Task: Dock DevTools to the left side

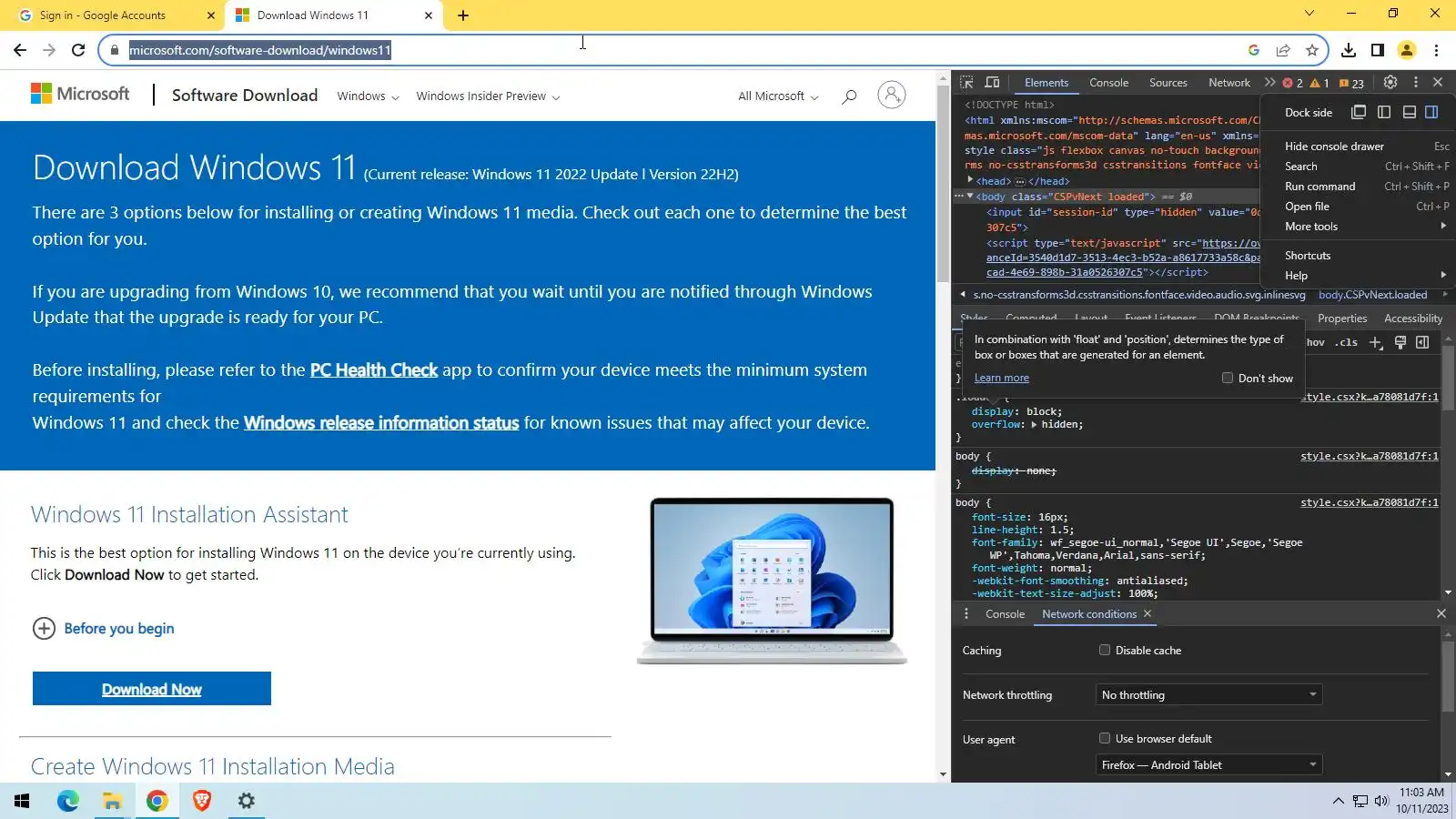Action: (x=1384, y=112)
